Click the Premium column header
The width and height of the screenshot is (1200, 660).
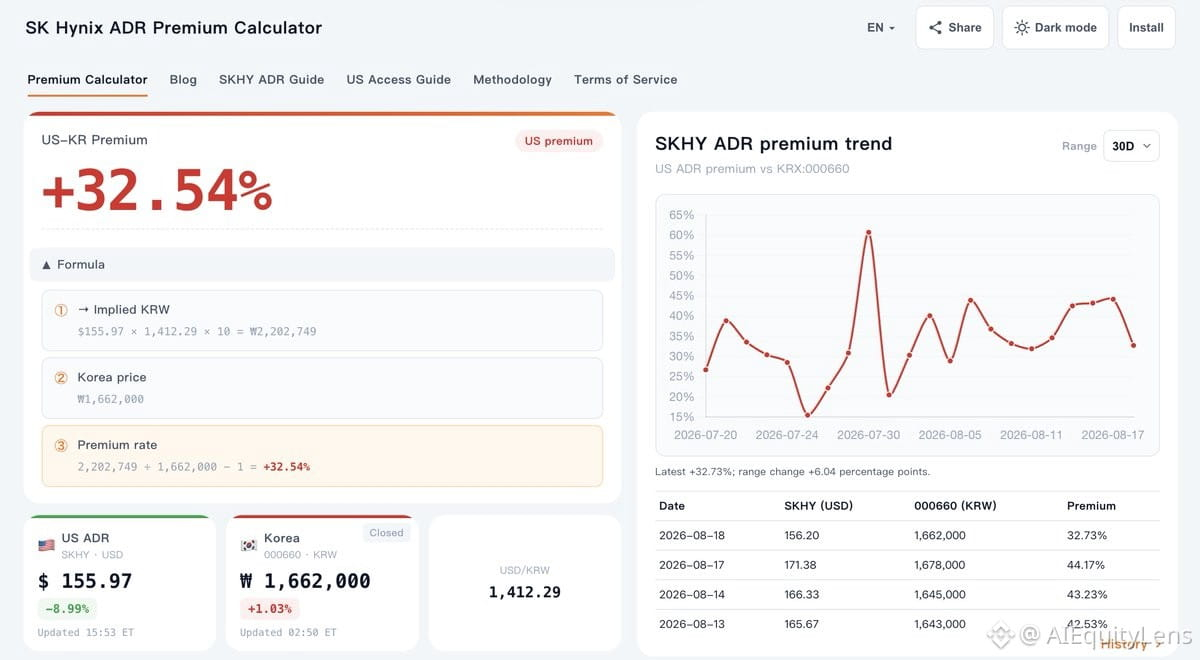(1091, 506)
